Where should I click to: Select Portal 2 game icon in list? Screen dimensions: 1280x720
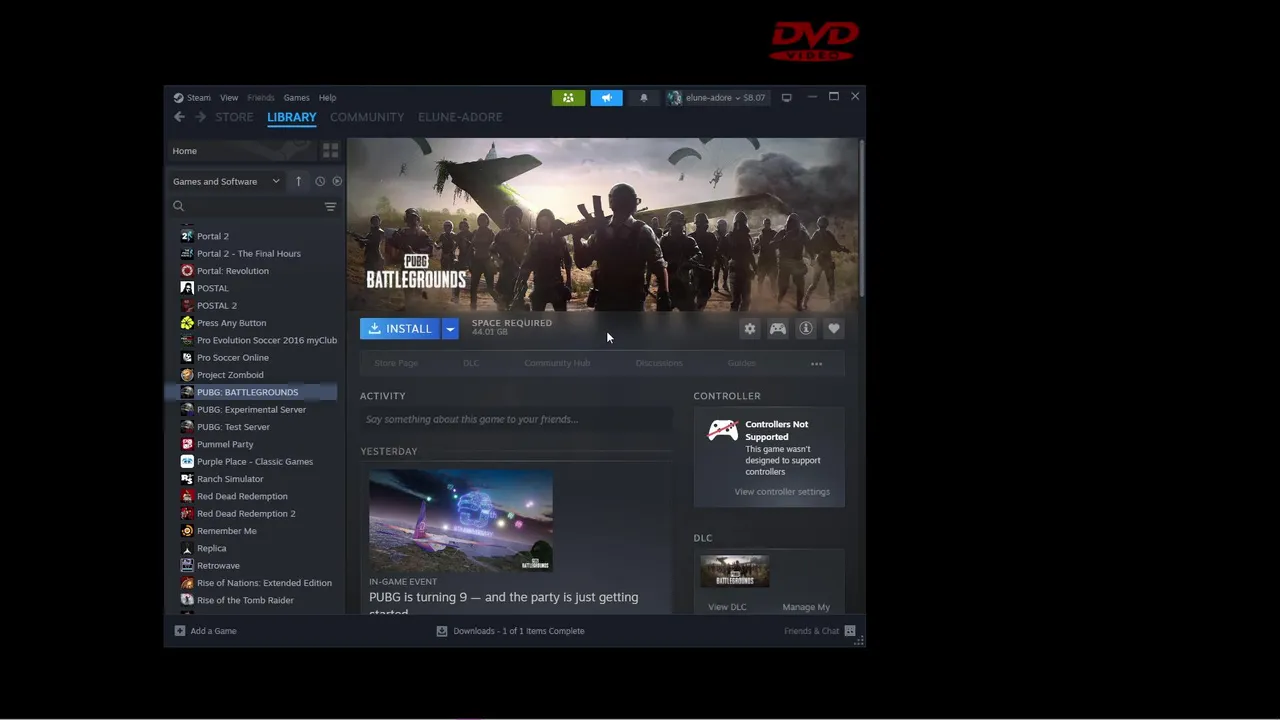[187, 236]
